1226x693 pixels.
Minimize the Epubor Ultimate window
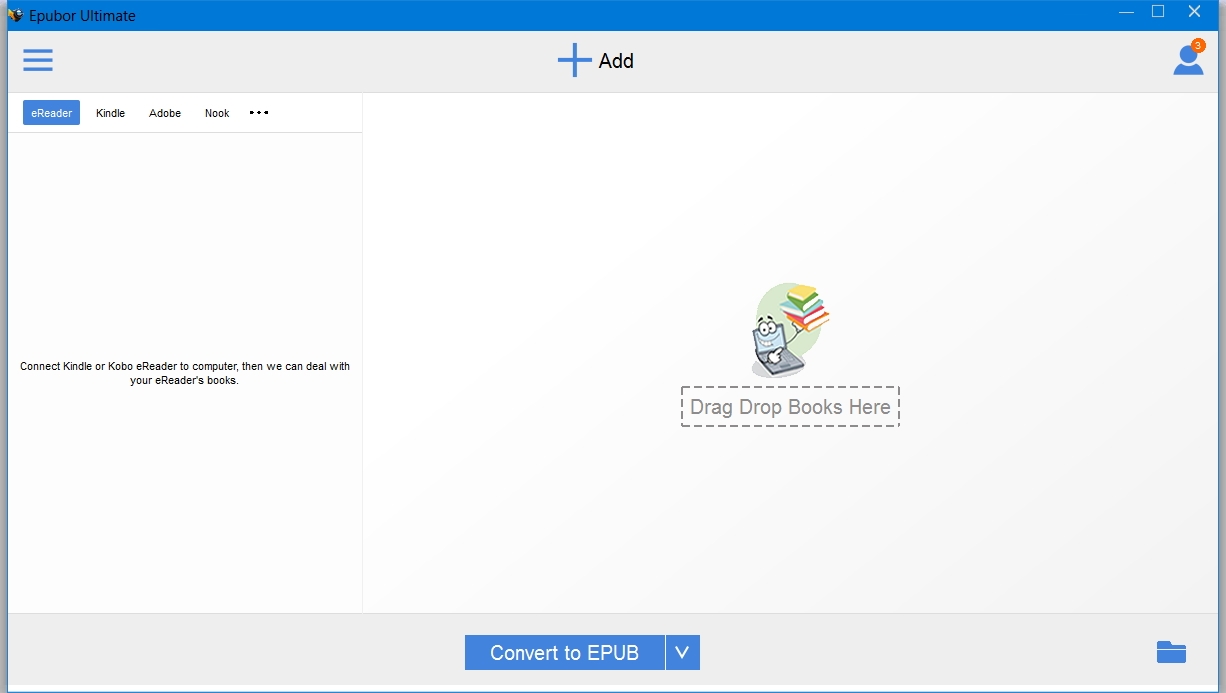point(1126,13)
